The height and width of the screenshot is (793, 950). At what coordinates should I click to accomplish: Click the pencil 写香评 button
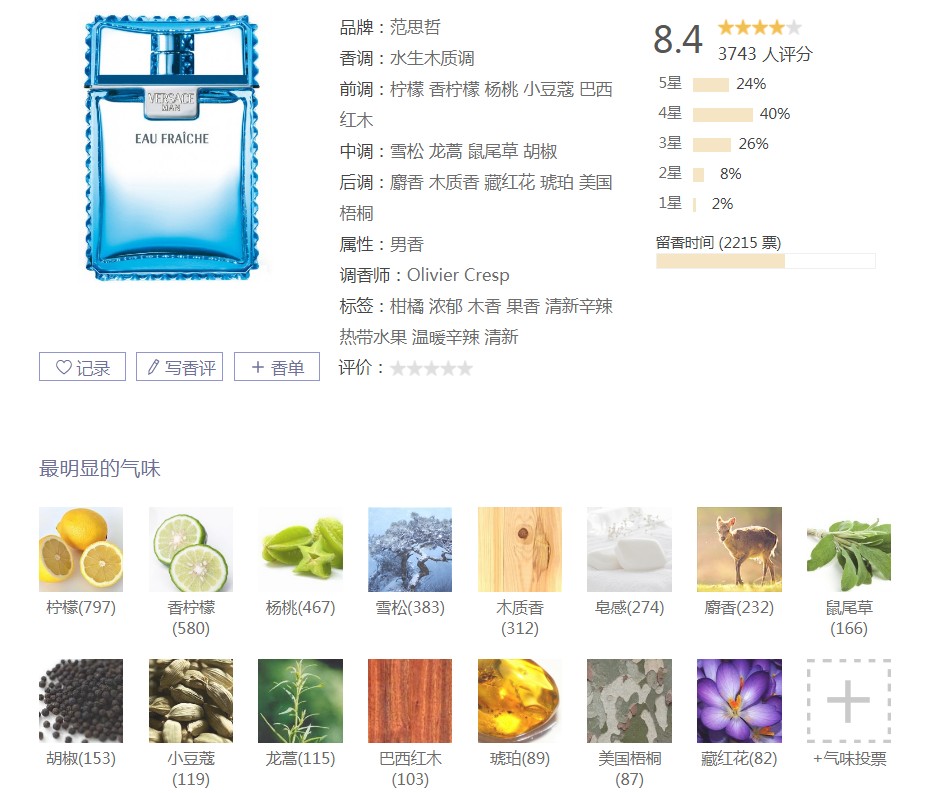(x=180, y=367)
